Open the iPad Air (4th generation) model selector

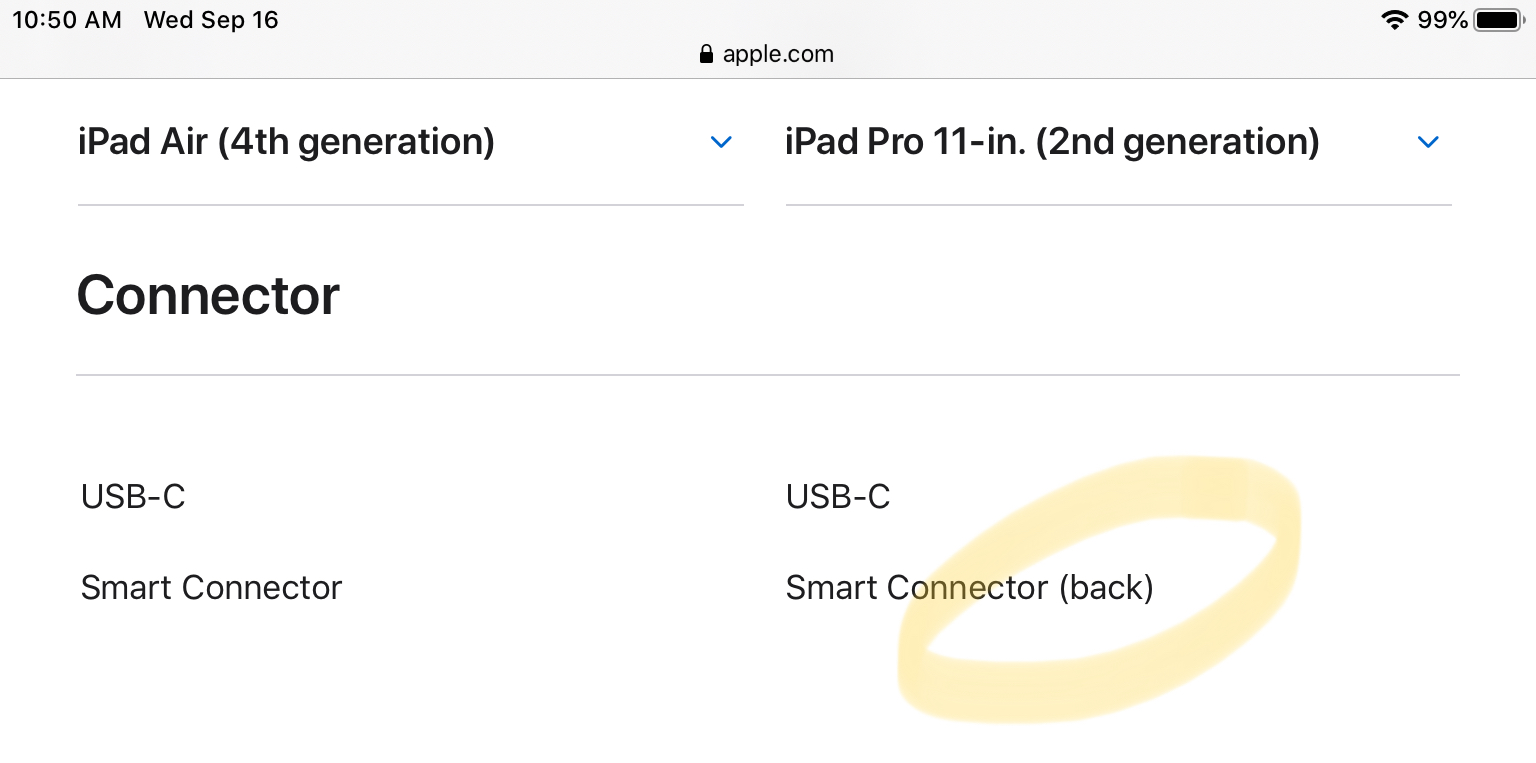coord(286,142)
